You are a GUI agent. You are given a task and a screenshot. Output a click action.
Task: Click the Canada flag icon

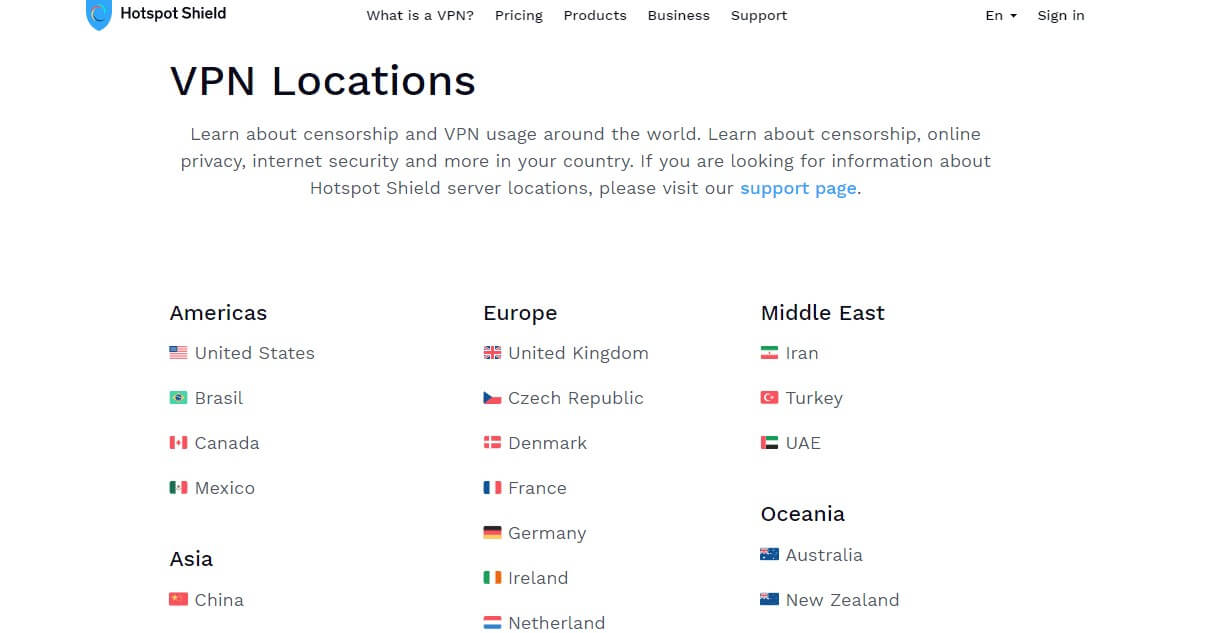pyautogui.click(x=178, y=443)
